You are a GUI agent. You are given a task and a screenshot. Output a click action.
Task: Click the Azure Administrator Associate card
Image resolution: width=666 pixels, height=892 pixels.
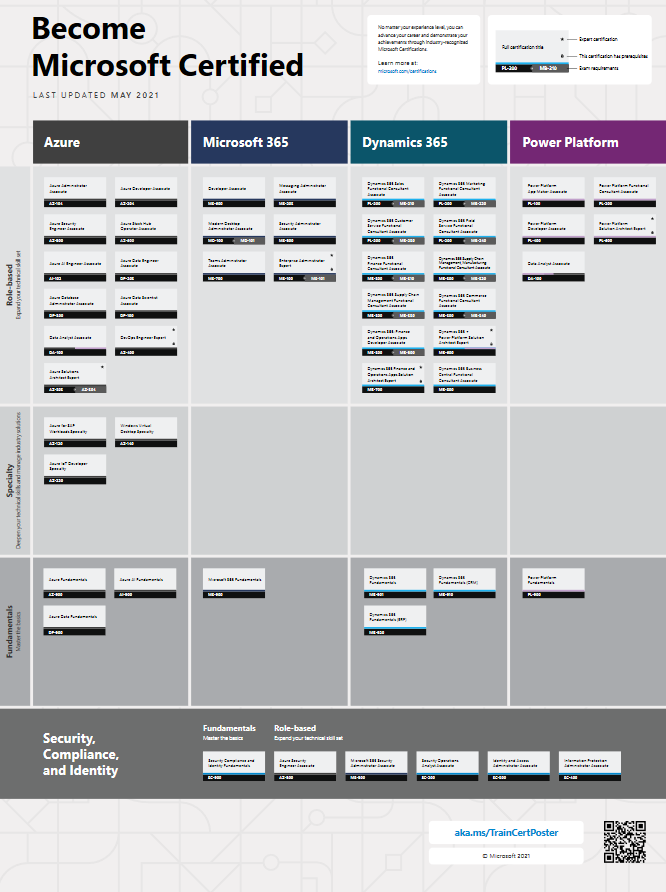[x=75, y=192]
